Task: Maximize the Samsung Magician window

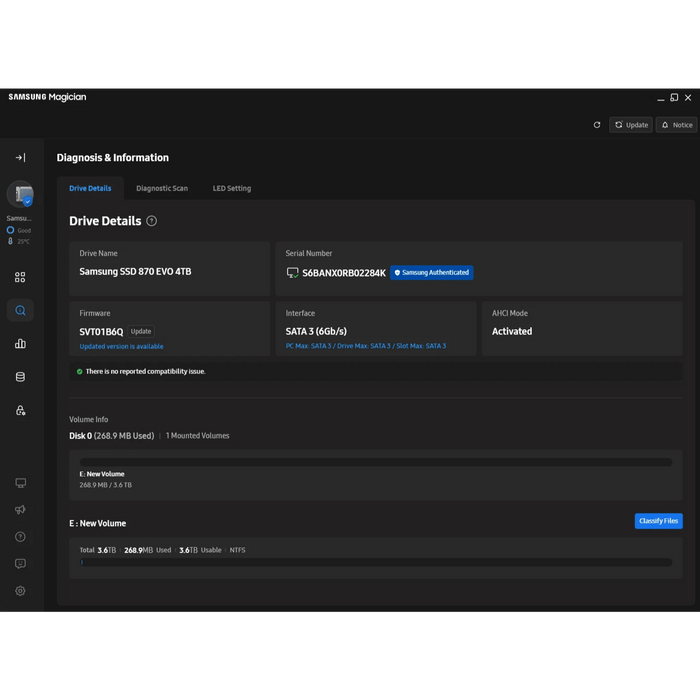Action: (674, 97)
